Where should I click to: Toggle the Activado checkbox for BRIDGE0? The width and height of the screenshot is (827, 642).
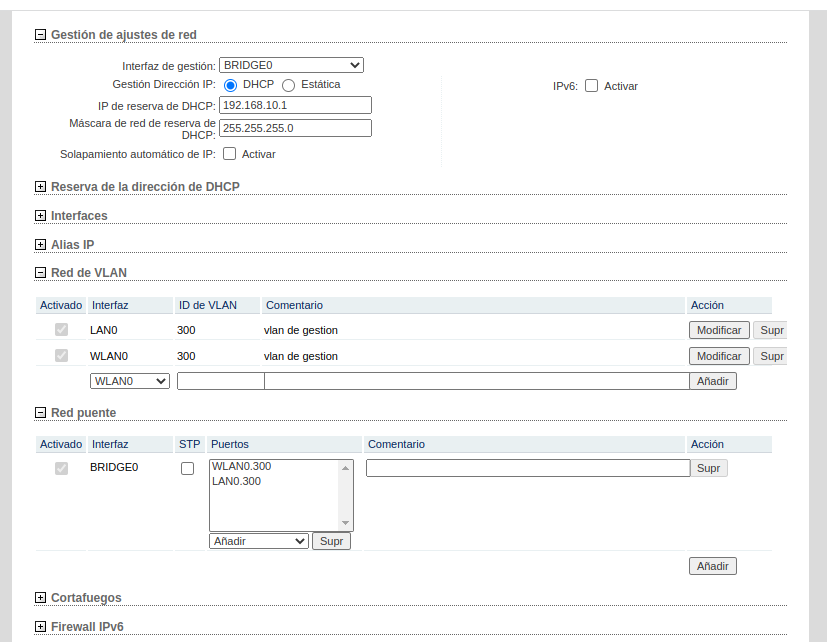62,468
